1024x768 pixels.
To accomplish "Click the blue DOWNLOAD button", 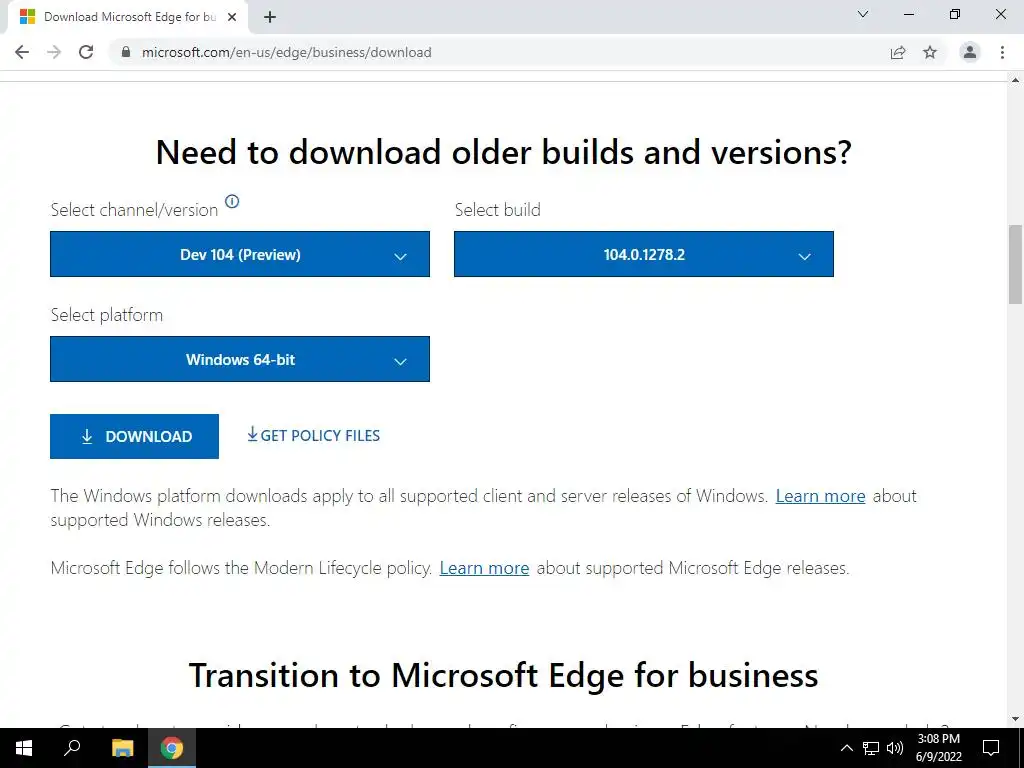I will (x=135, y=436).
